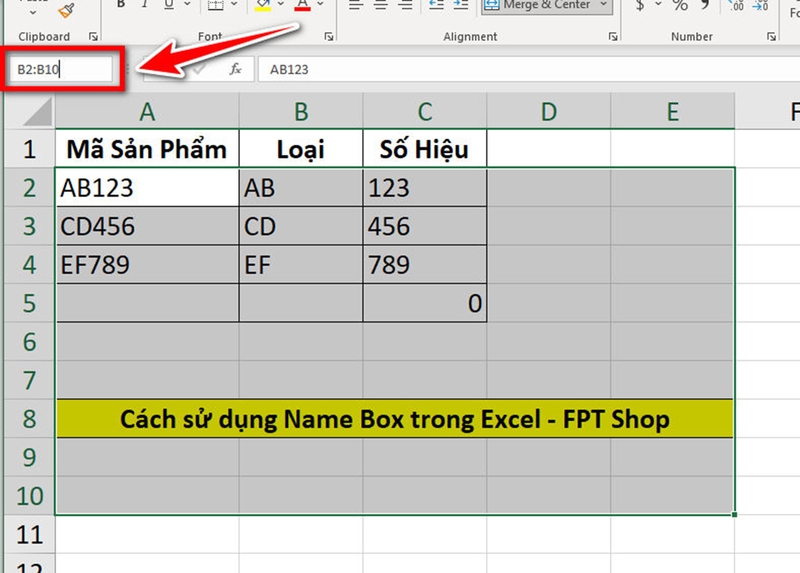The width and height of the screenshot is (800, 573).
Task: Expand Accounting format dropdown arrow
Action: (x=658, y=5)
